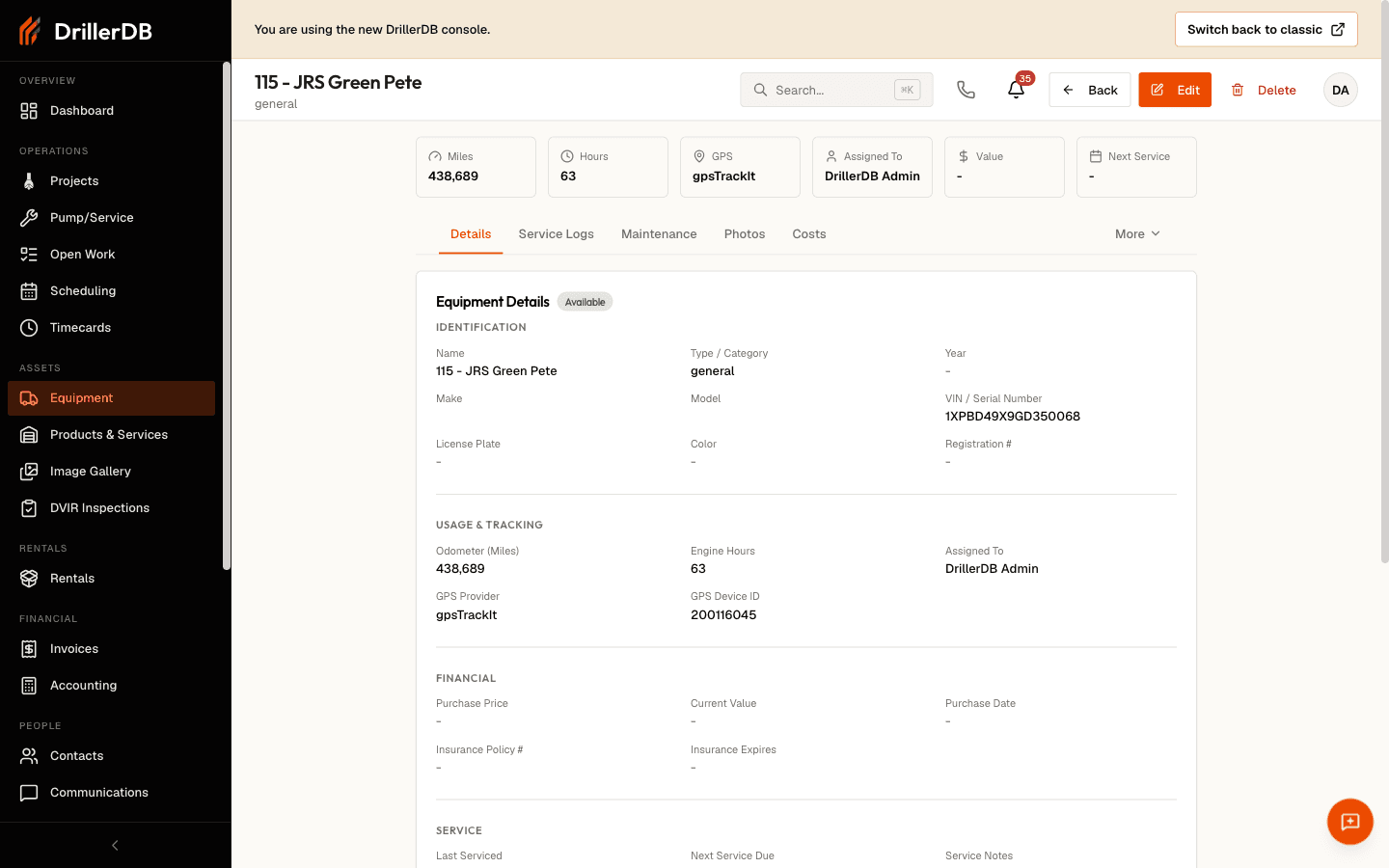The width and height of the screenshot is (1389, 868).
Task: Click the page title 115 - JRS Green Pete
Action: pyautogui.click(x=339, y=83)
